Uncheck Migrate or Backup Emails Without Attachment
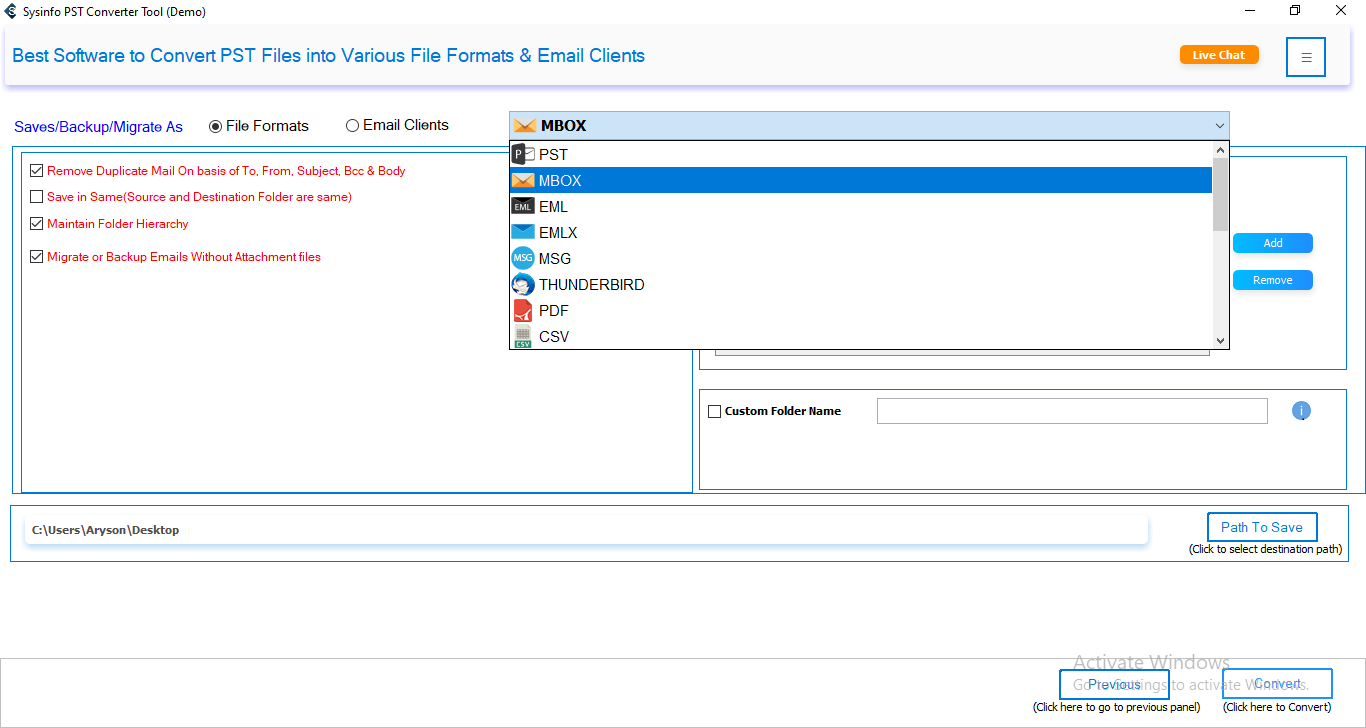The height and width of the screenshot is (728, 1366). [x=37, y=257]
